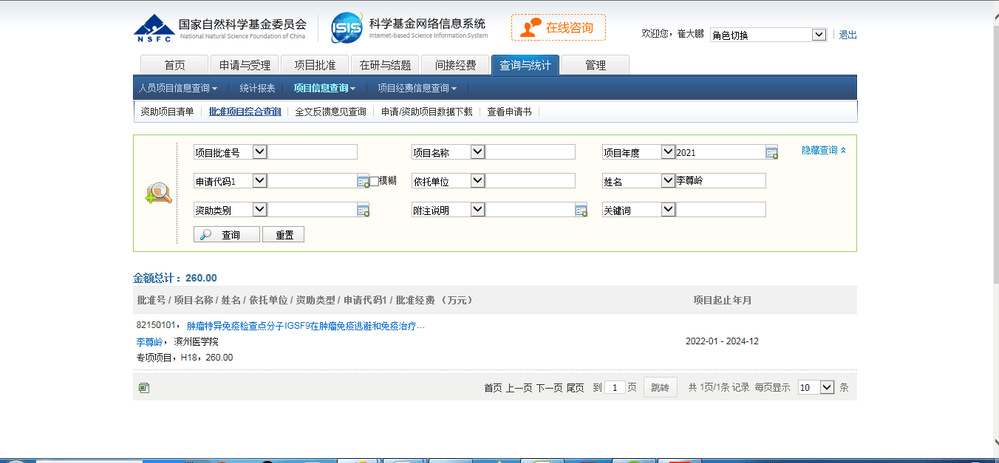999x463 pixels.
Task: Open the 角色切换 role dropdown
Action: [767, 35]
